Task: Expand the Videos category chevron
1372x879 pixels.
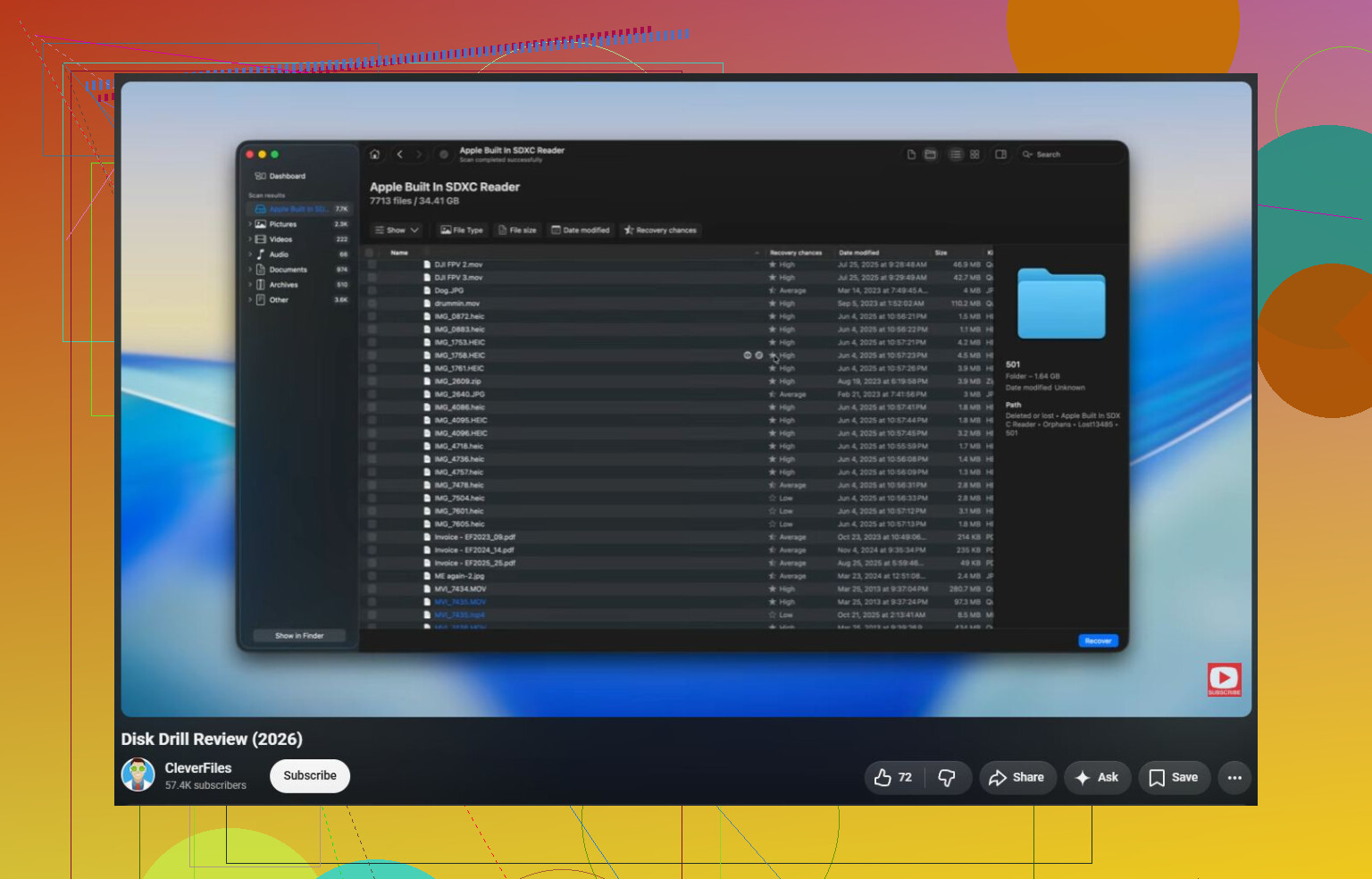Action: click(250, 239)
